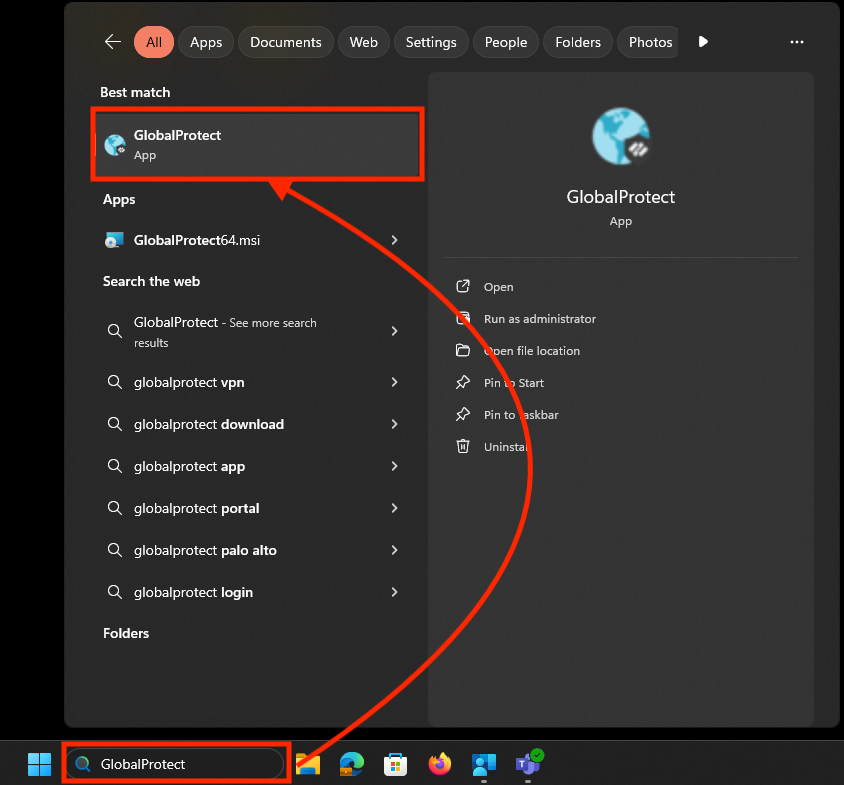This screenshot has width=844, height=785.
Task: Launch Microsoft Edge from the taskbar
Action: (351, 764)
